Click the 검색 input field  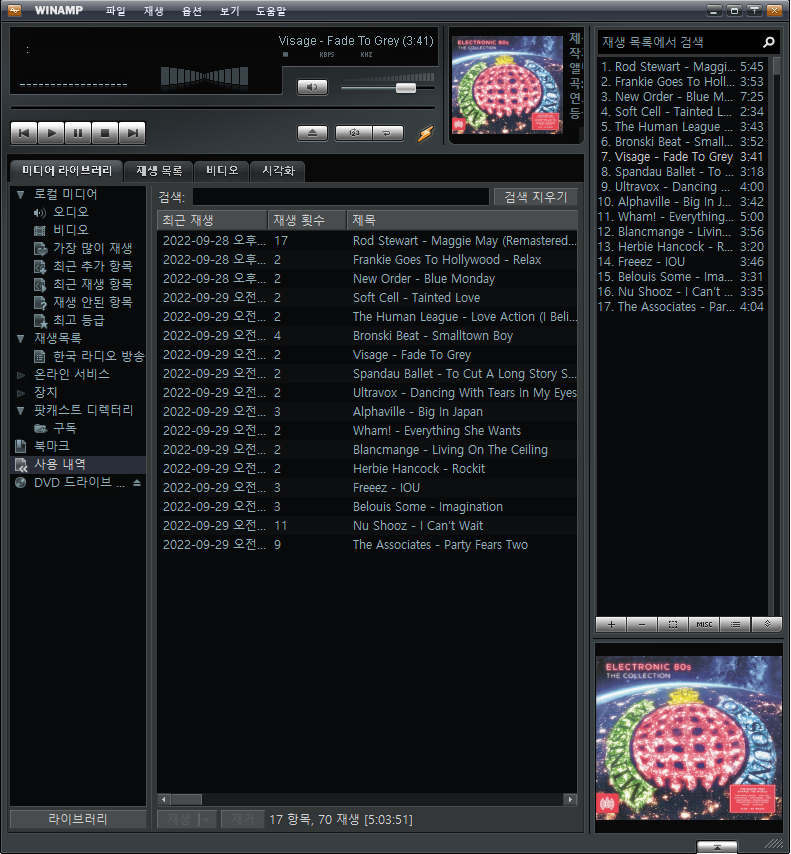[340, 197]
